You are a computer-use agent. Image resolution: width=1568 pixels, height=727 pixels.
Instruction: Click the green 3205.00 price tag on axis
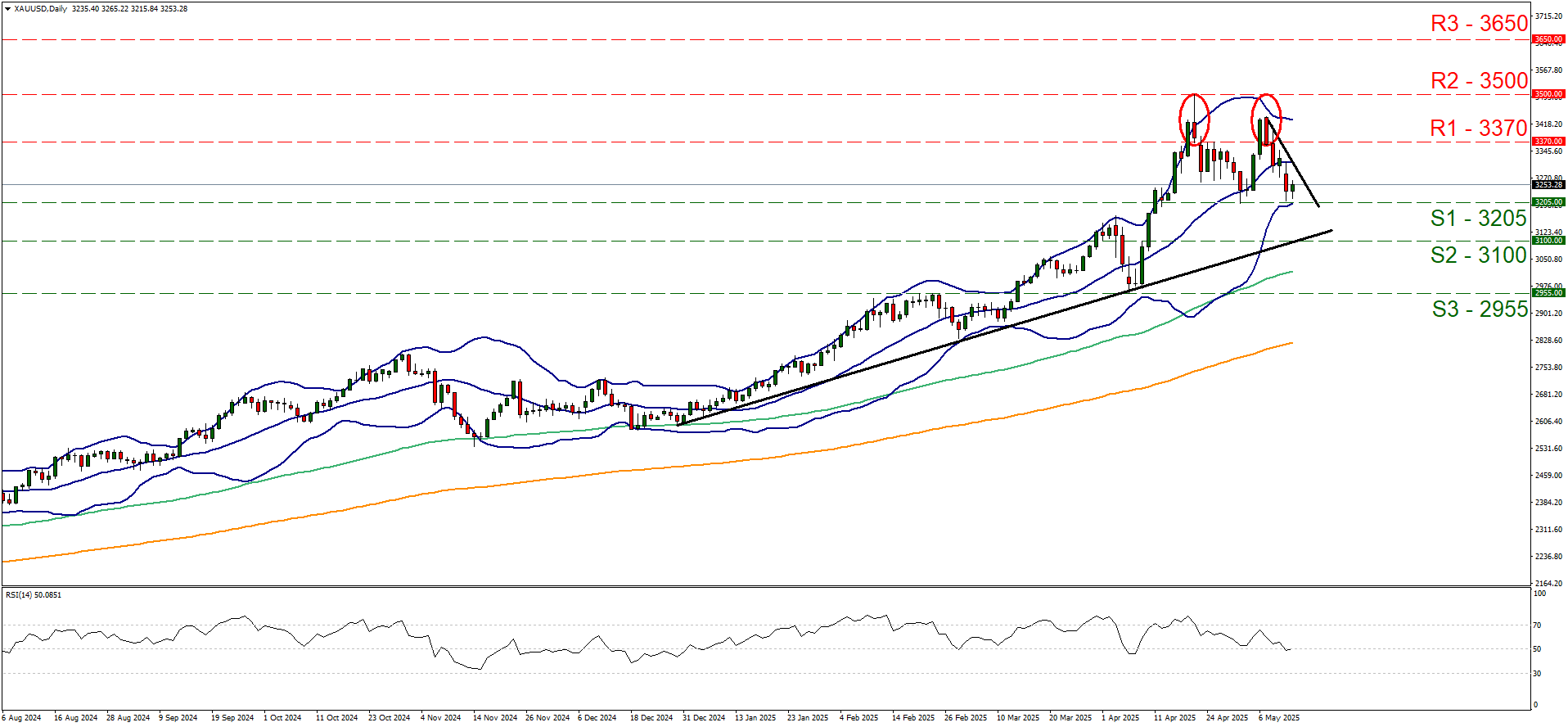click(1548, 202)
